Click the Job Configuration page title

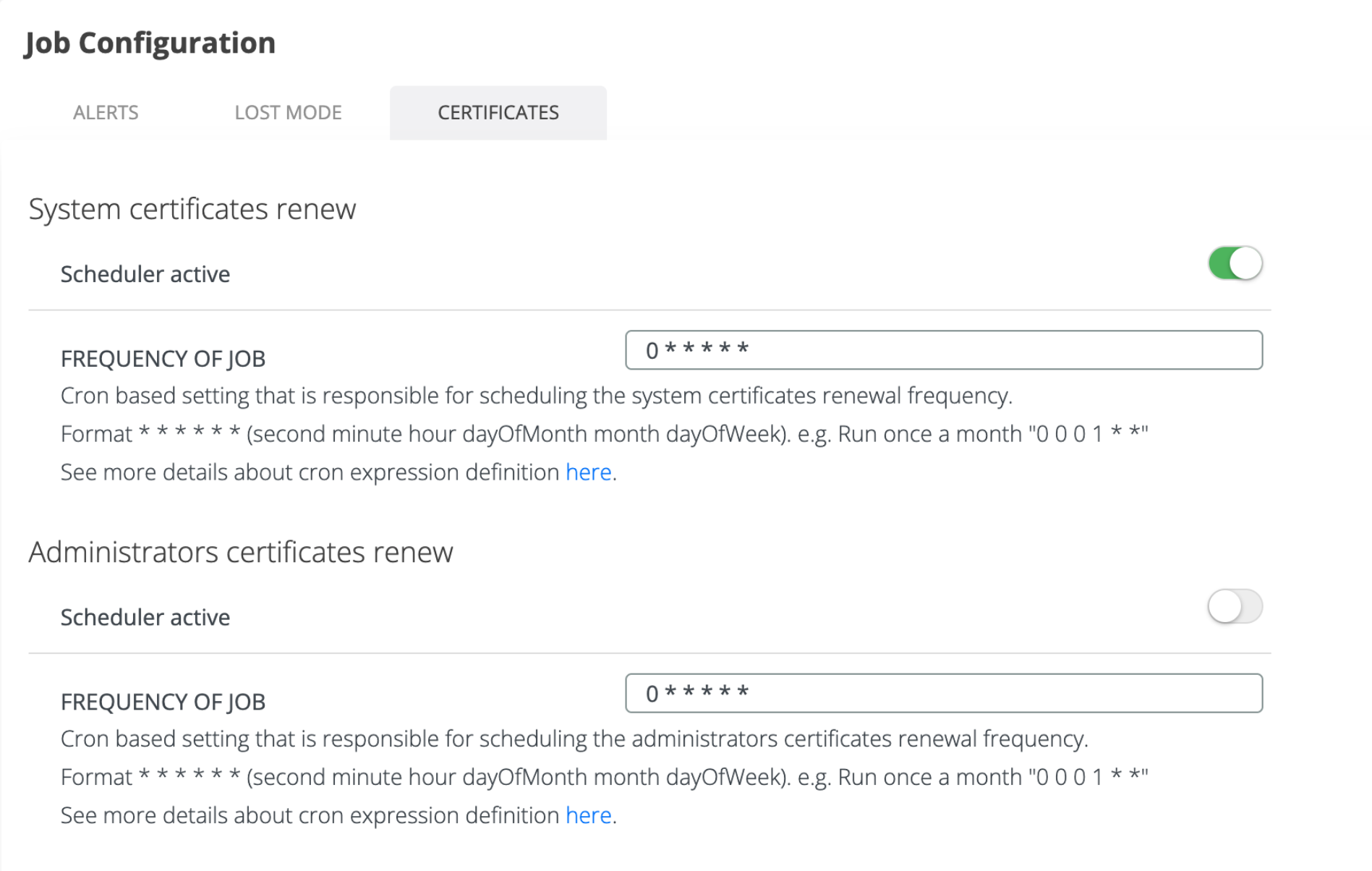(x=150, y=43)
